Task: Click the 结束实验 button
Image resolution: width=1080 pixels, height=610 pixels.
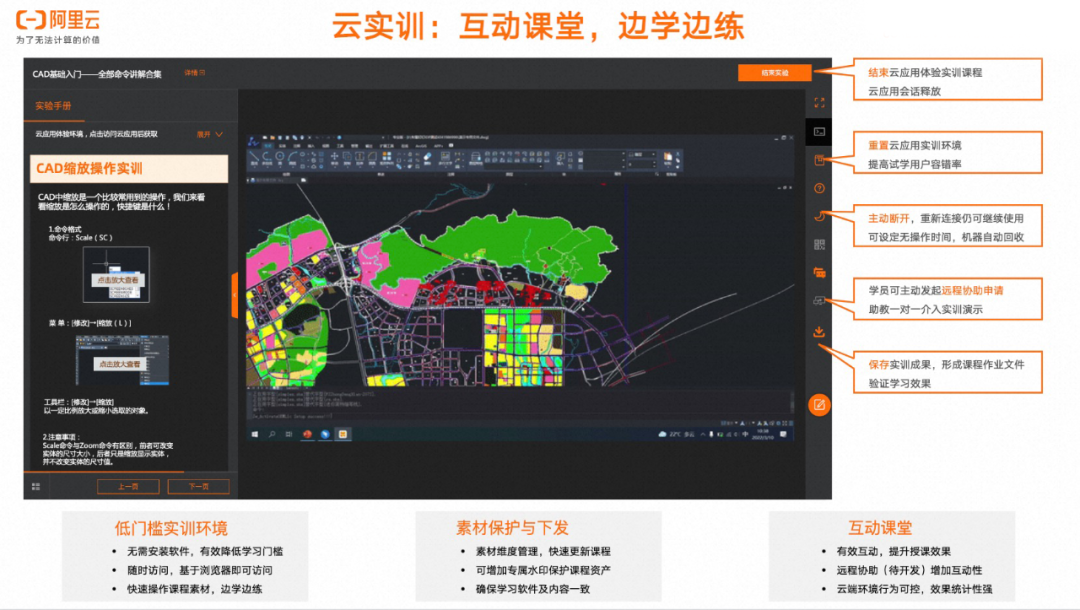Action: point(774,73)
